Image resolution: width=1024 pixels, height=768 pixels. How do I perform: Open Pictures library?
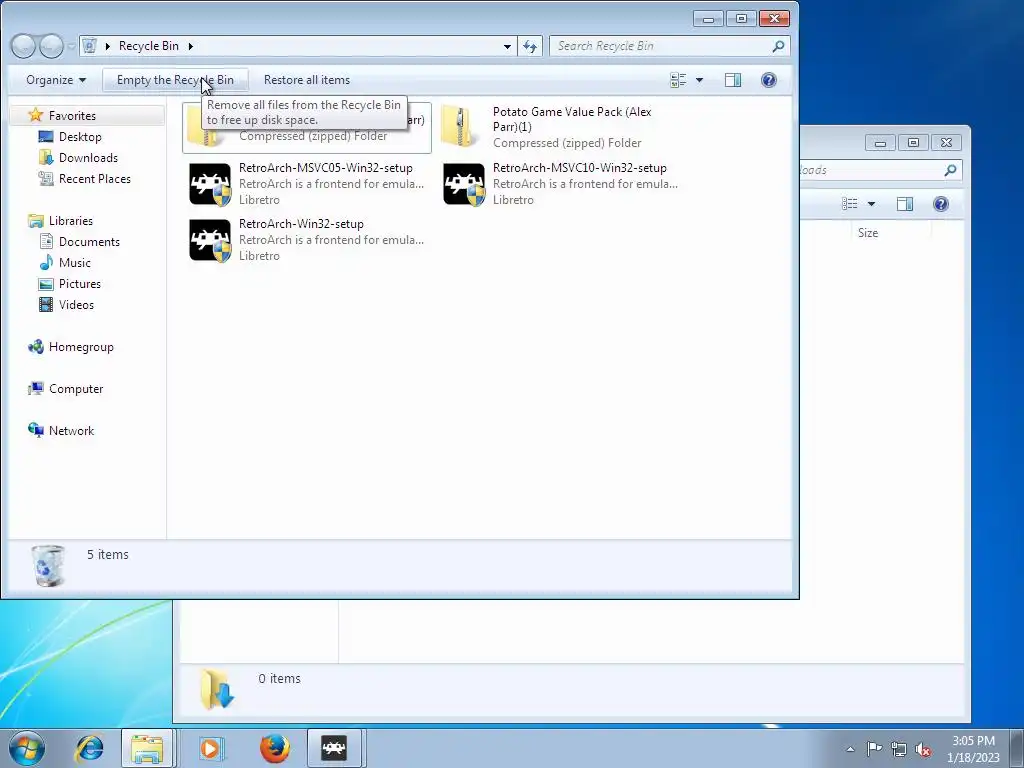79,283
